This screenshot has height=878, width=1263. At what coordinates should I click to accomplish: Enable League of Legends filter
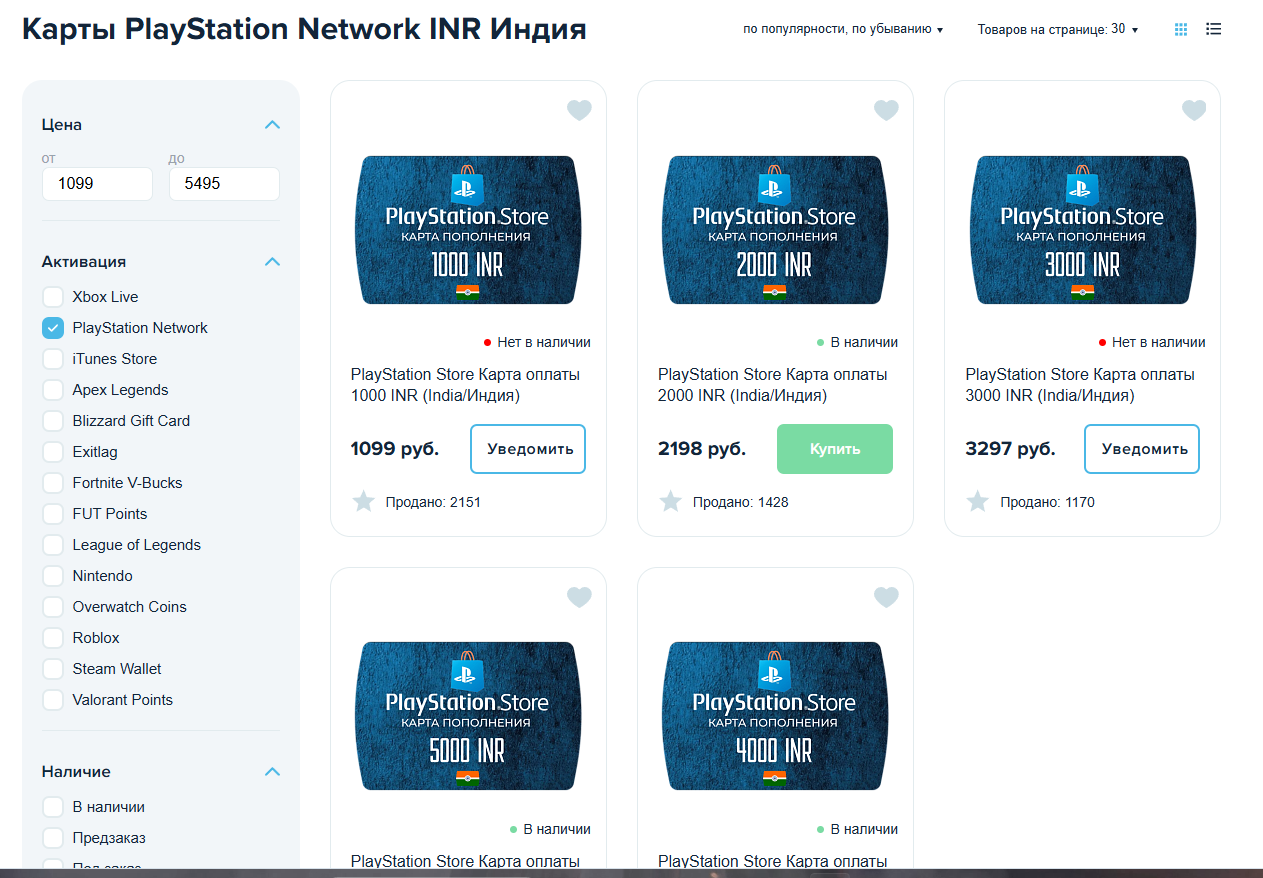coord(53,545)
